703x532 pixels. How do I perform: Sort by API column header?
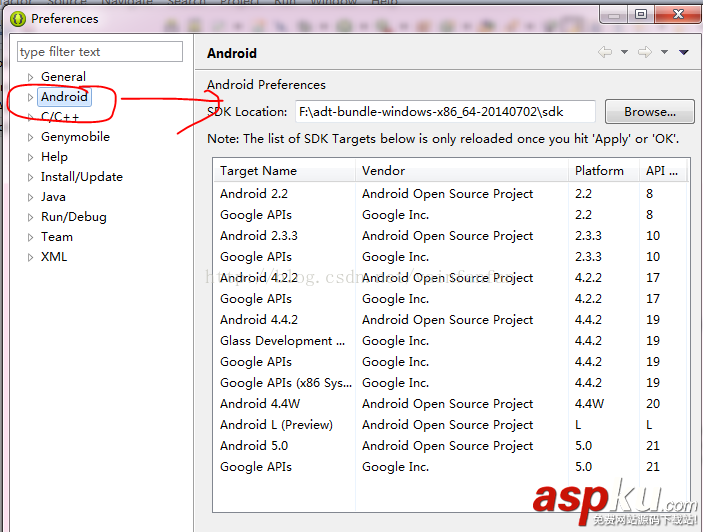663,171
